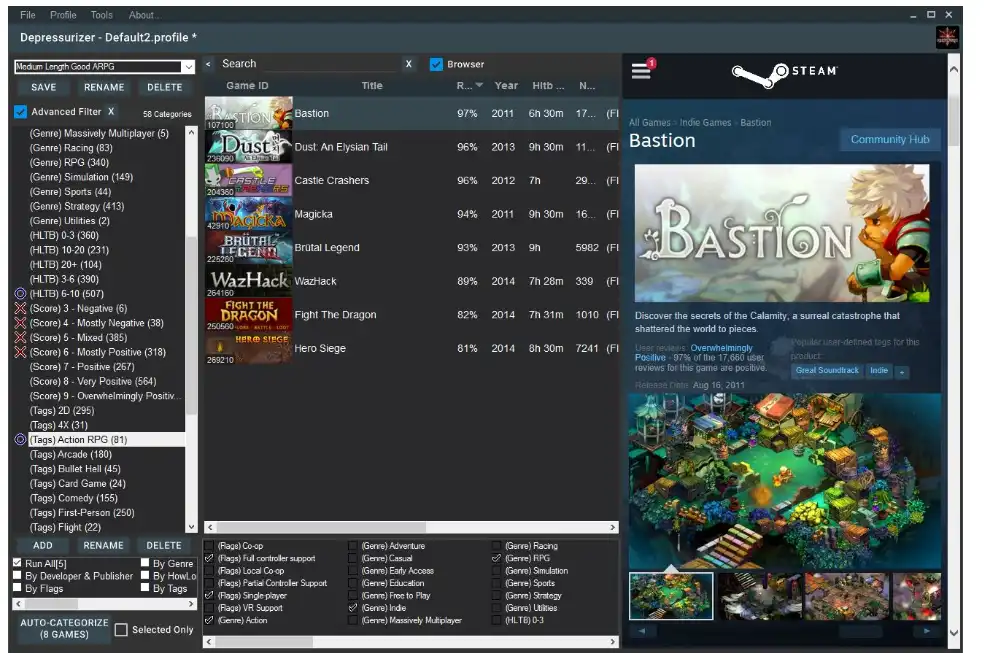Click the Hero Siege banner image
Screen dimensions: 984x653
tap(249, 348)
